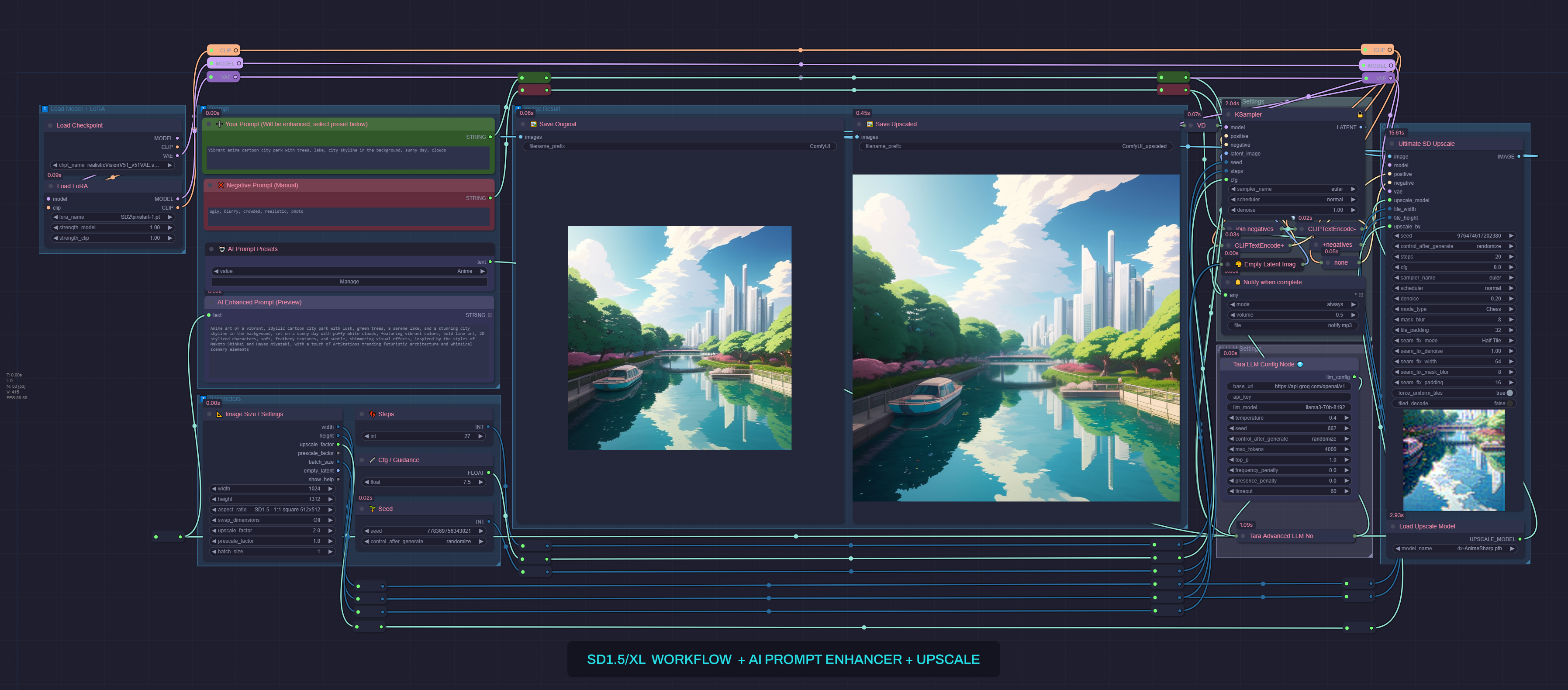Click the Notify when complete bell icon
Image resolution: width=1568 pixels, height=690 pixels.
[x=1237, y=282]
